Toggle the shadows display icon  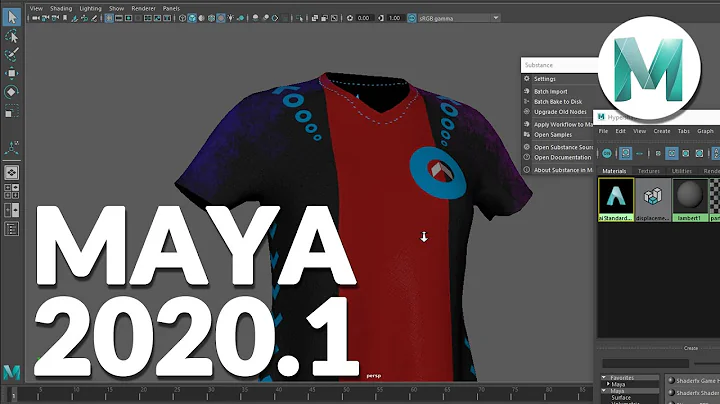coord(241,18)
